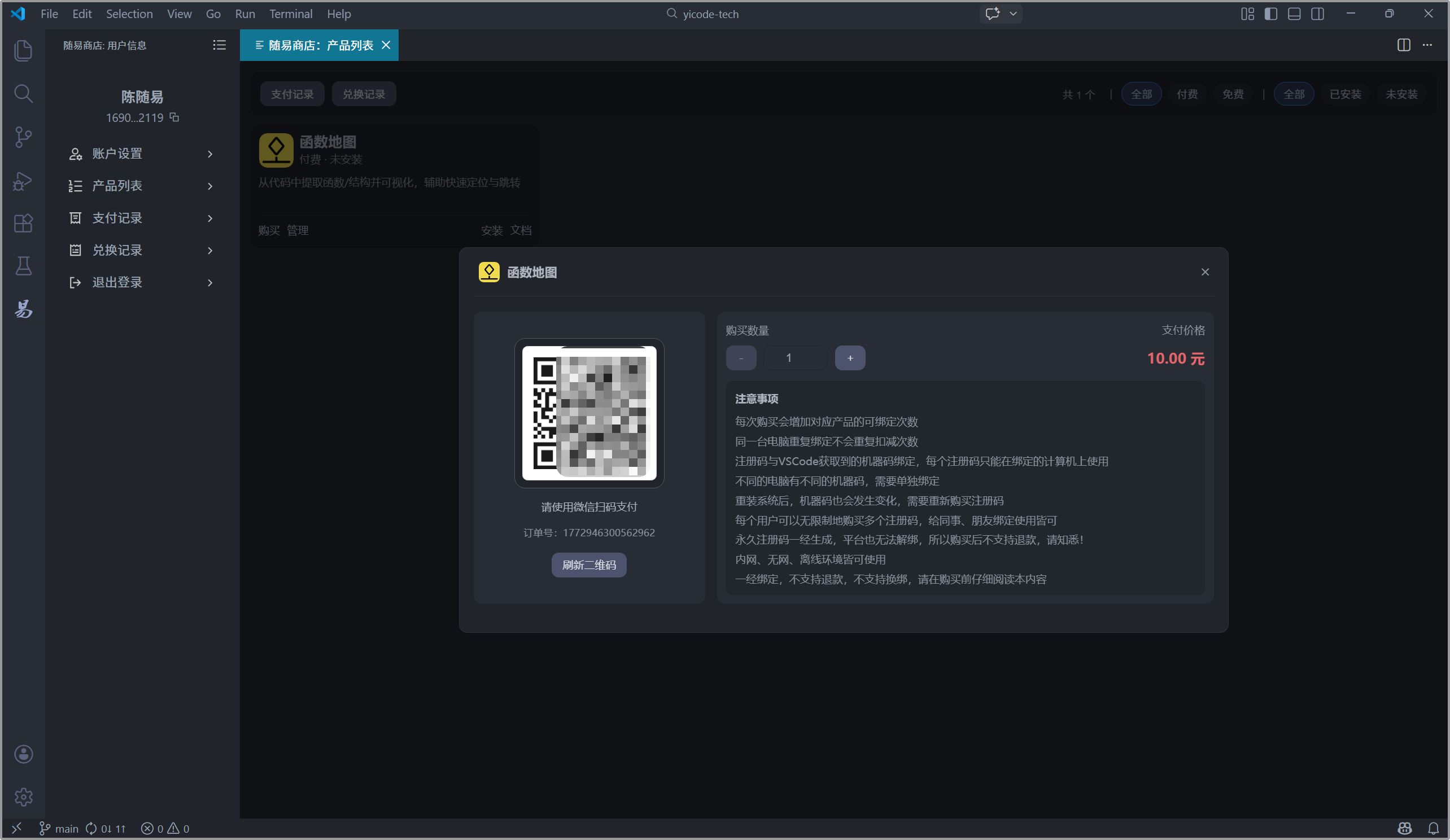Expand the 支付记录 sidebar item
The width and height of the screenshot is (1450, 840).
tap(141, 218)
